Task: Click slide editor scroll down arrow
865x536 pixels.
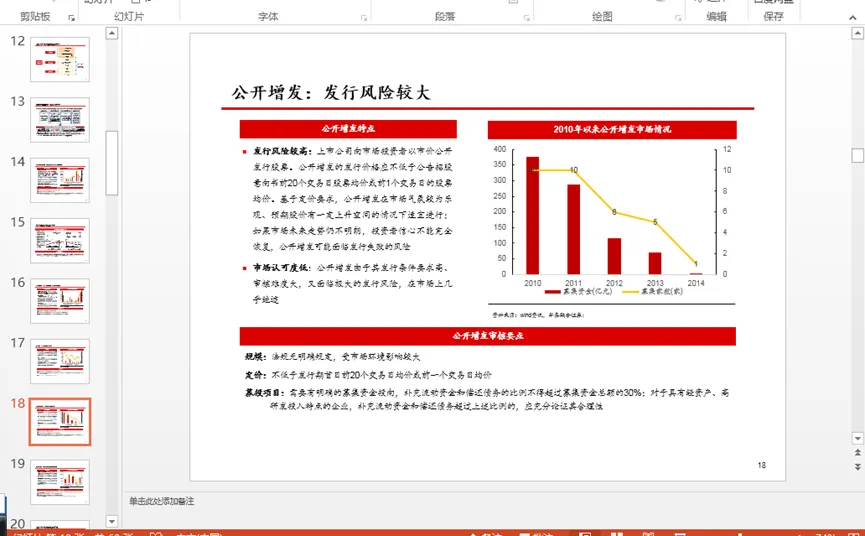Action: (857, 438)
